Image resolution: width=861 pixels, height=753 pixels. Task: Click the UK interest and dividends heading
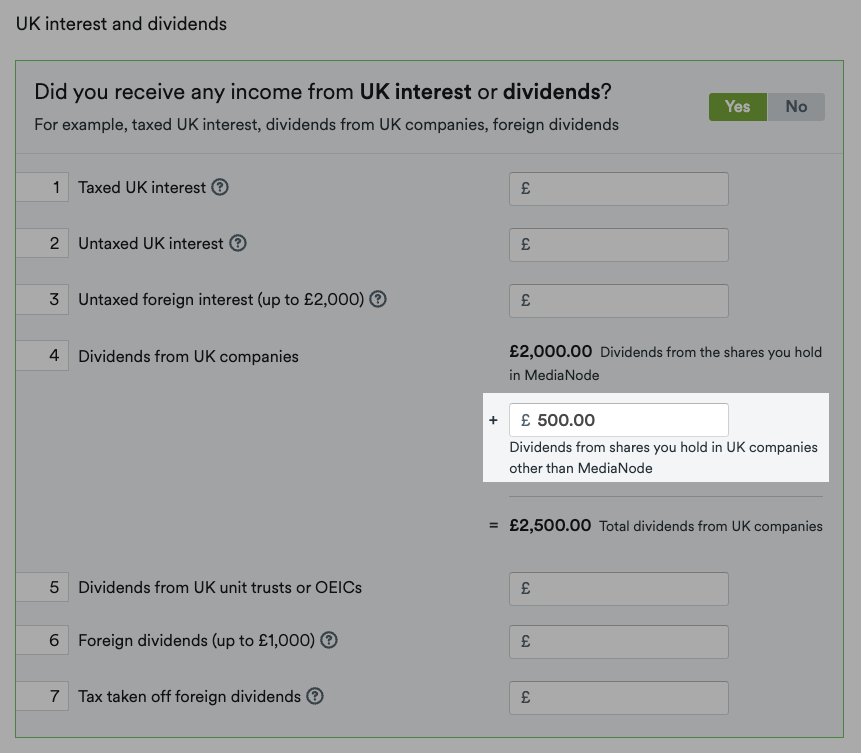[121, 23]
